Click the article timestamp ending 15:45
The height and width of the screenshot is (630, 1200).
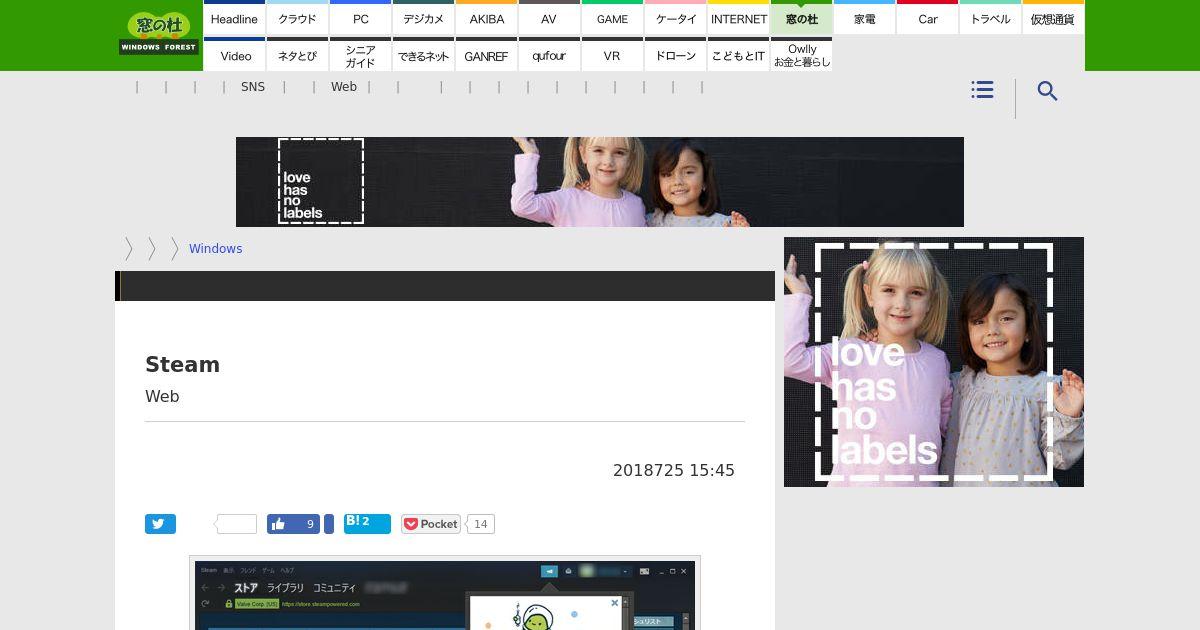click(674, 470)
